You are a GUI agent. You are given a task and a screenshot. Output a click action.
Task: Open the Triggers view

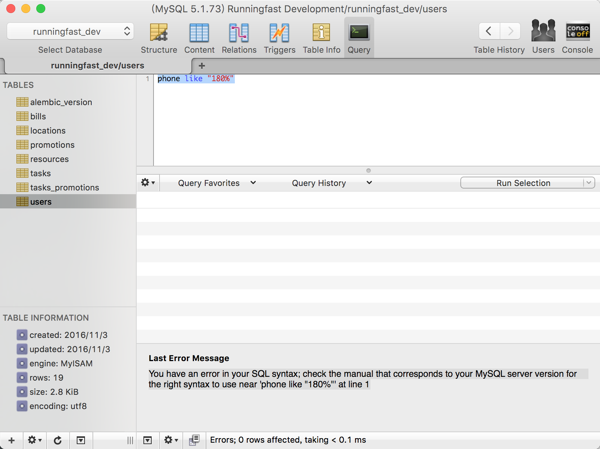click(279, 38)
